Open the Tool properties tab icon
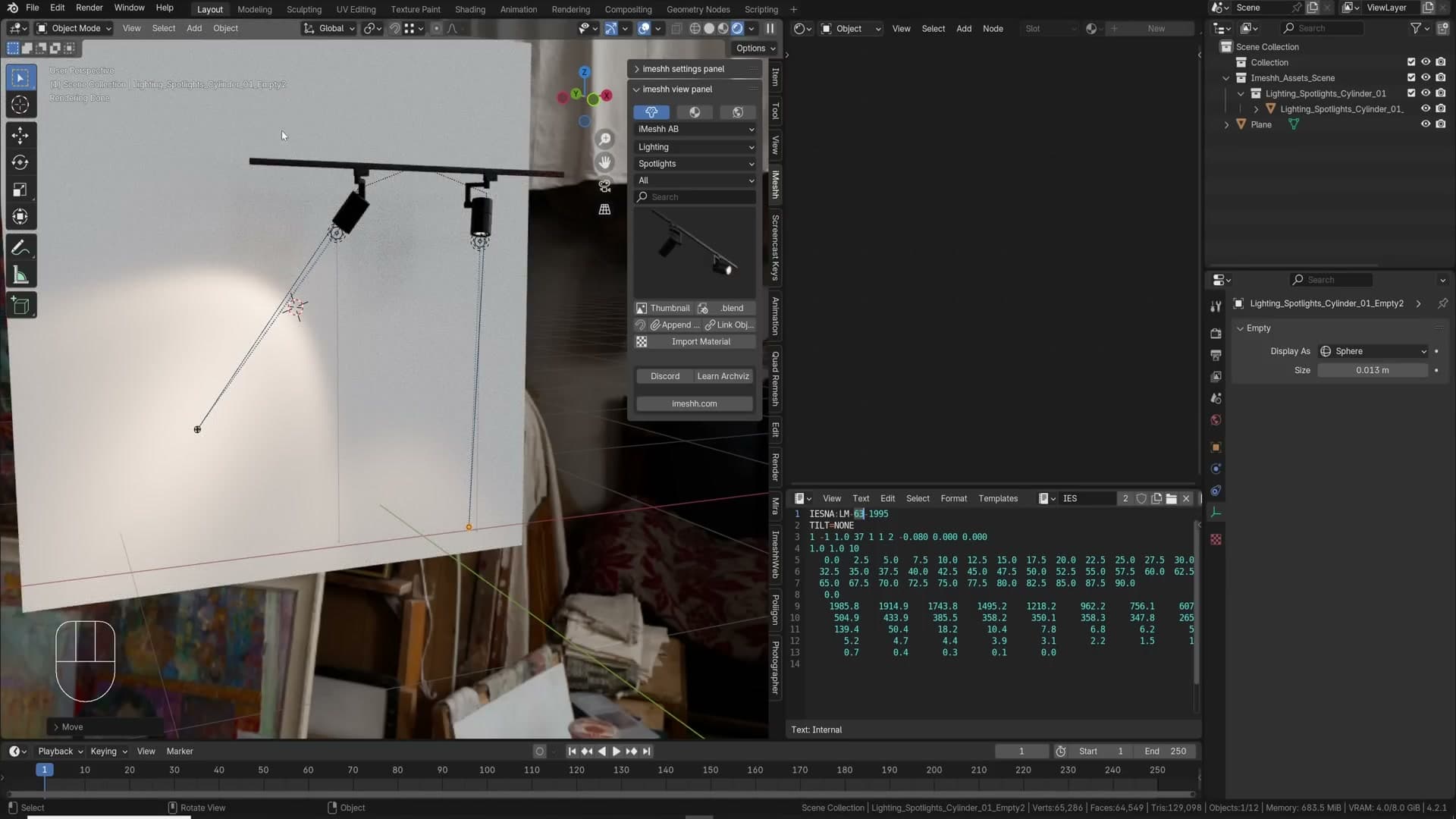Viewport: 1456px width, 819px height. tap(1216, 306)
